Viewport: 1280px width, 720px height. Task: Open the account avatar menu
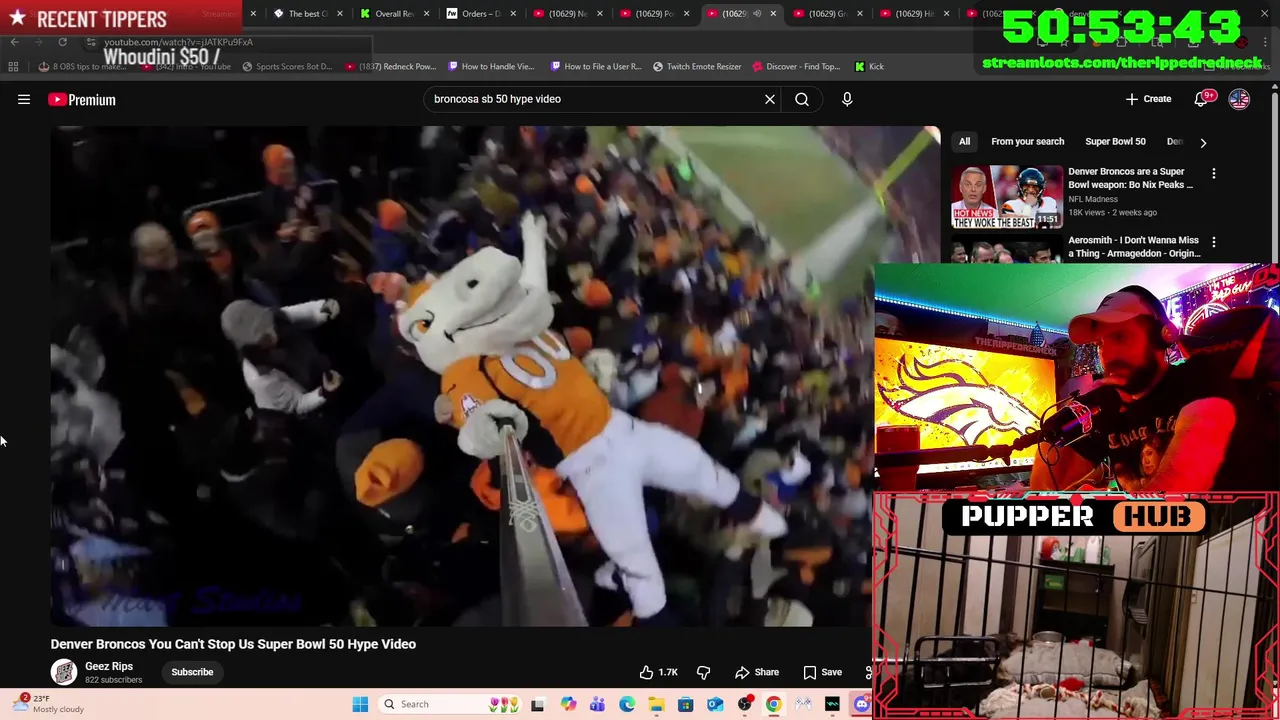coord(1239,99)
